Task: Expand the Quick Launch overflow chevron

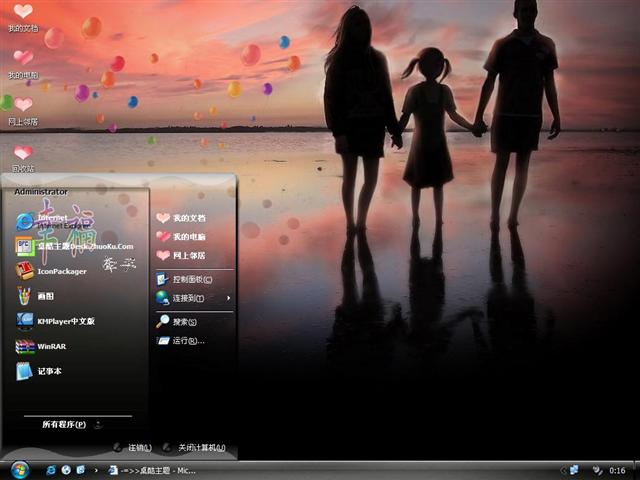Action: (x=96, y=470)
